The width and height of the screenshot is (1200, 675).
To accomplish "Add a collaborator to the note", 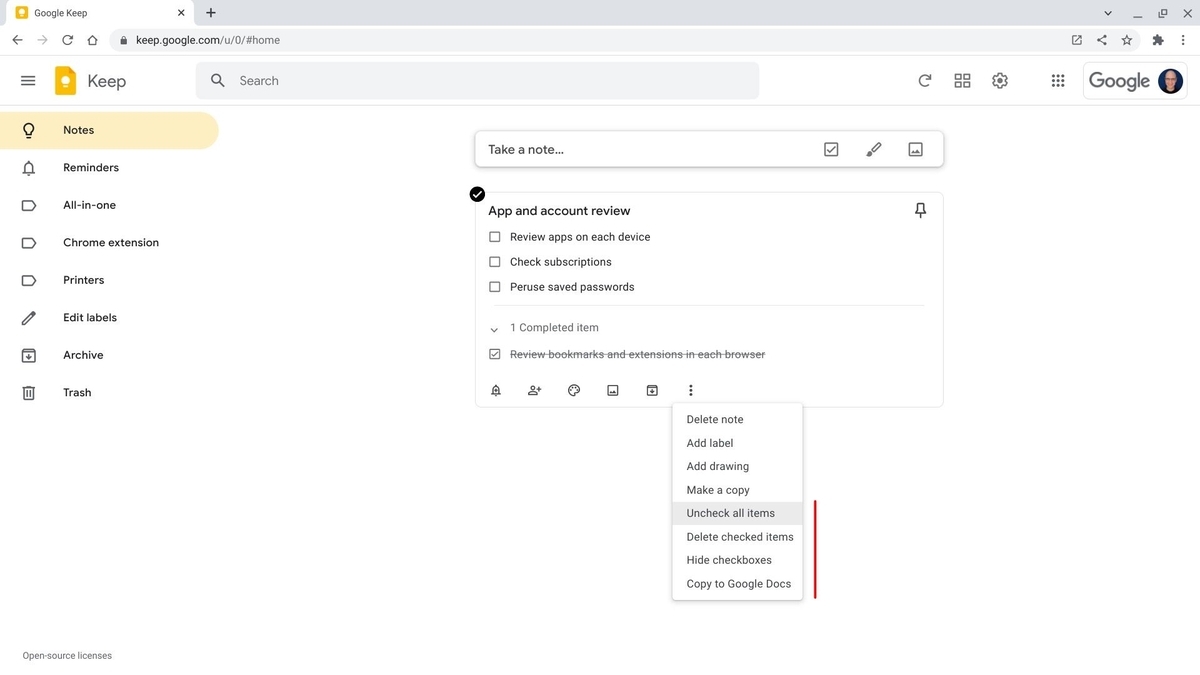I will click(x=534, y=390).
